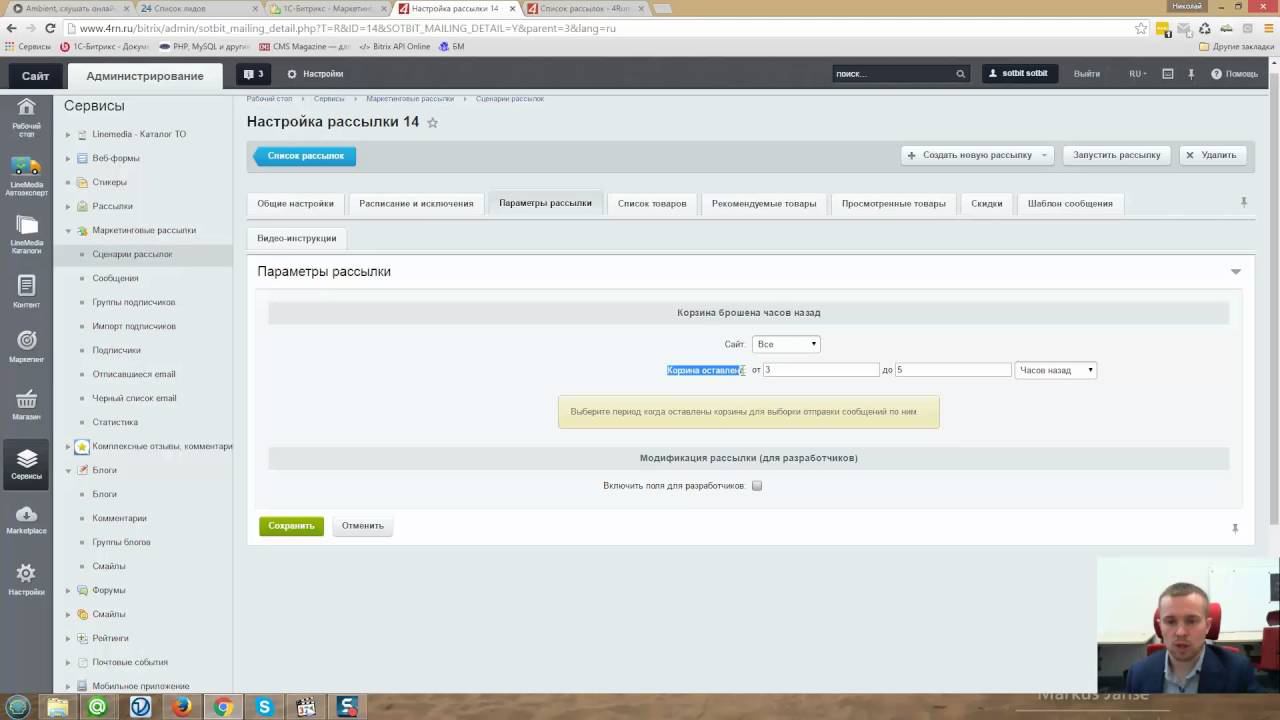Switch to Скидки tab
This screenshot has height=720, width=1280.
pyautogui.click(x=986, y=203)
